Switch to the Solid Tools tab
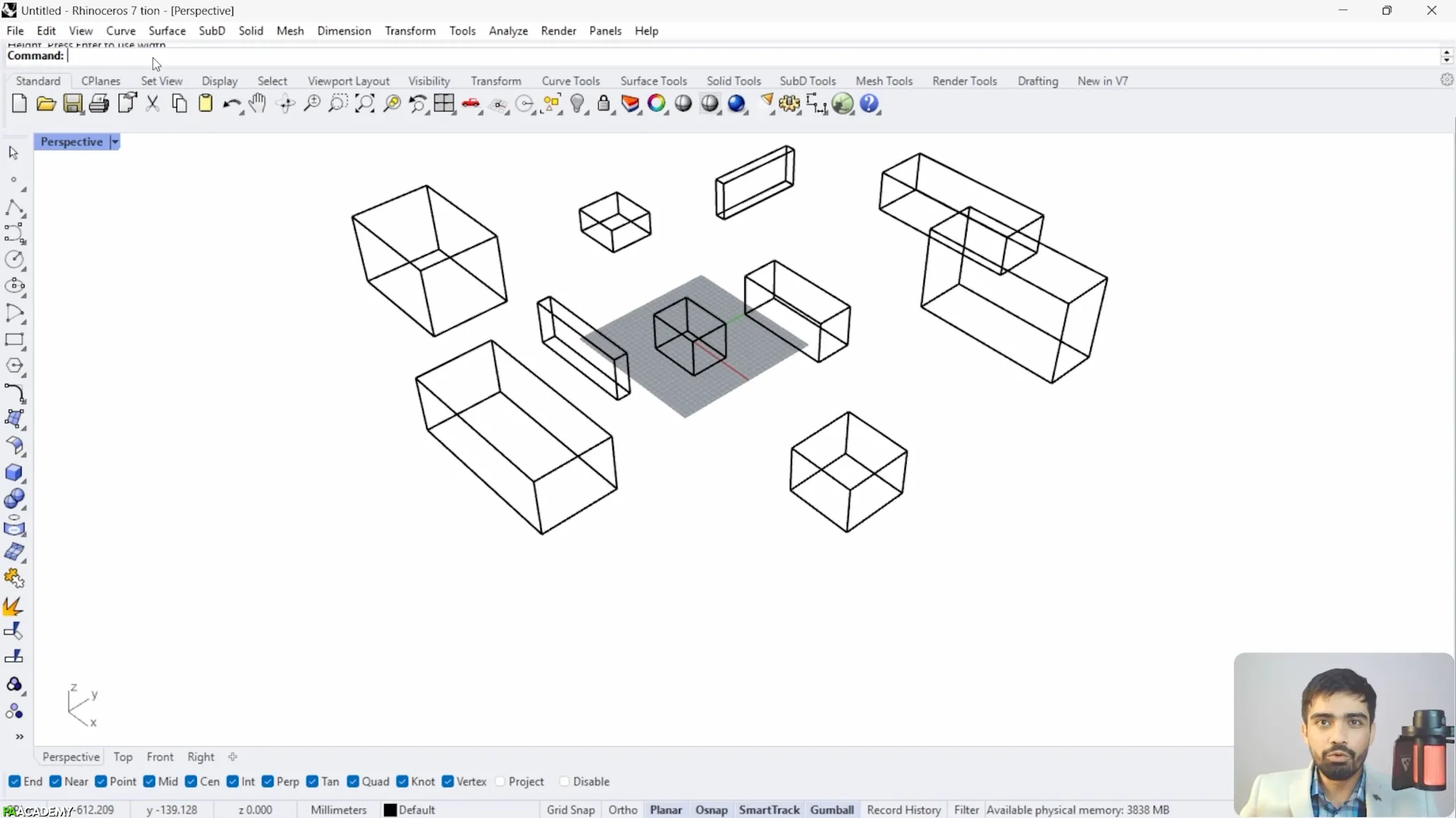This screenshot has width=1456, height=818. tap(733, 81)
